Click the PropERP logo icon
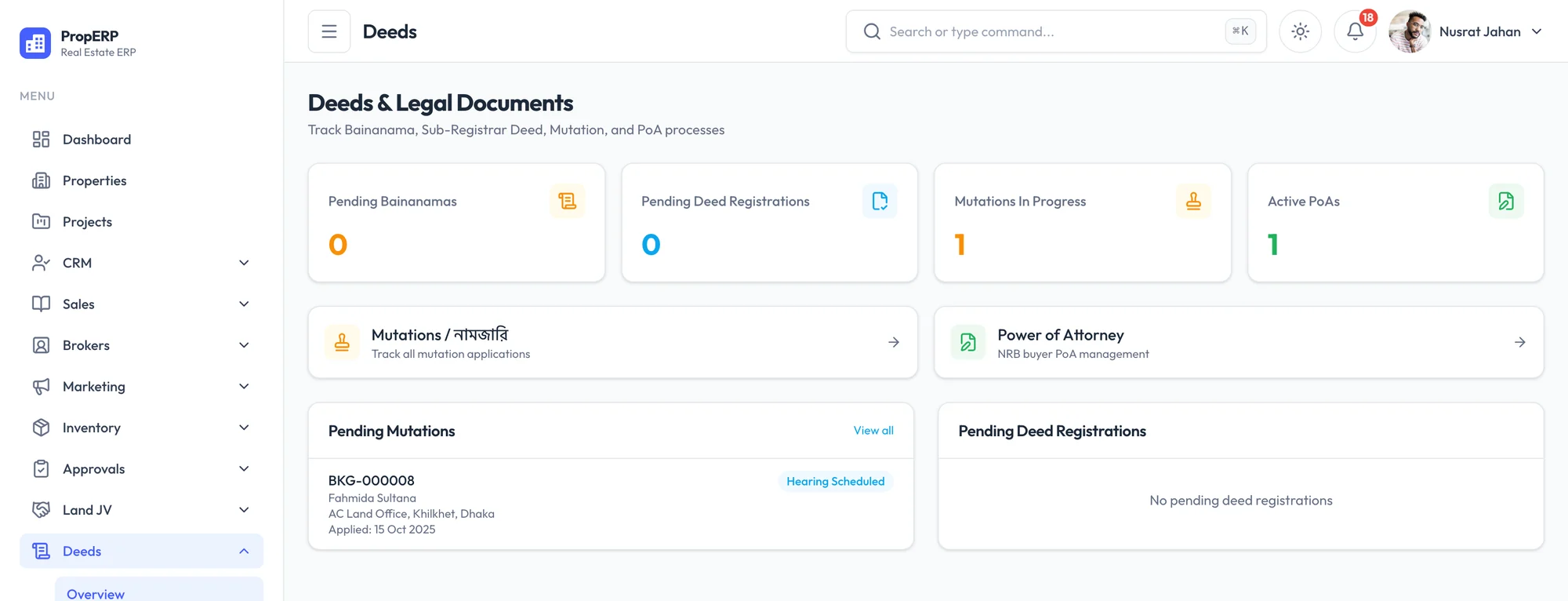The height and width of the screenshot is (601, 1568). pos(35,43)
